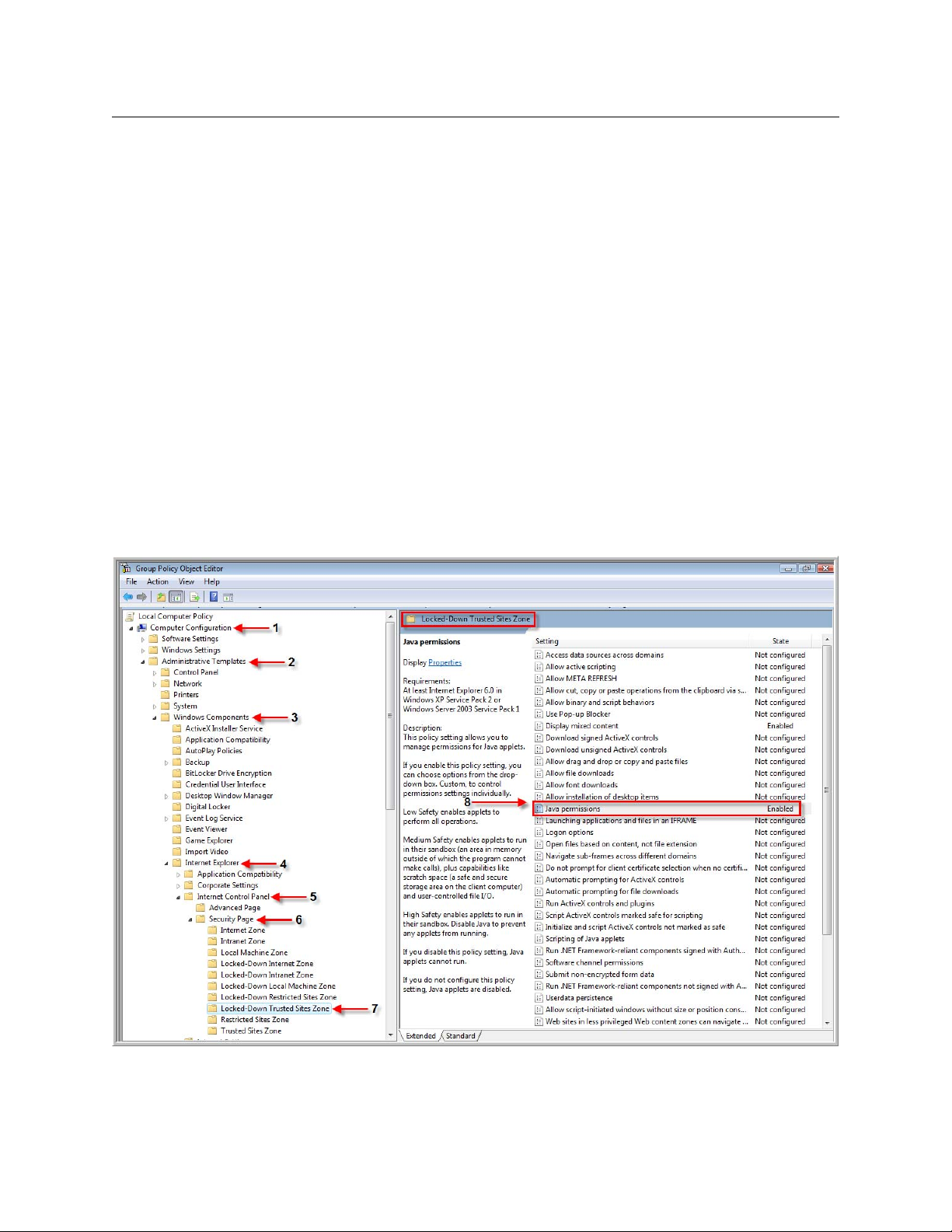952x1232 pixels.
Task: Click the Computer Configuration computer icon
Action: [x=142, y=628]
